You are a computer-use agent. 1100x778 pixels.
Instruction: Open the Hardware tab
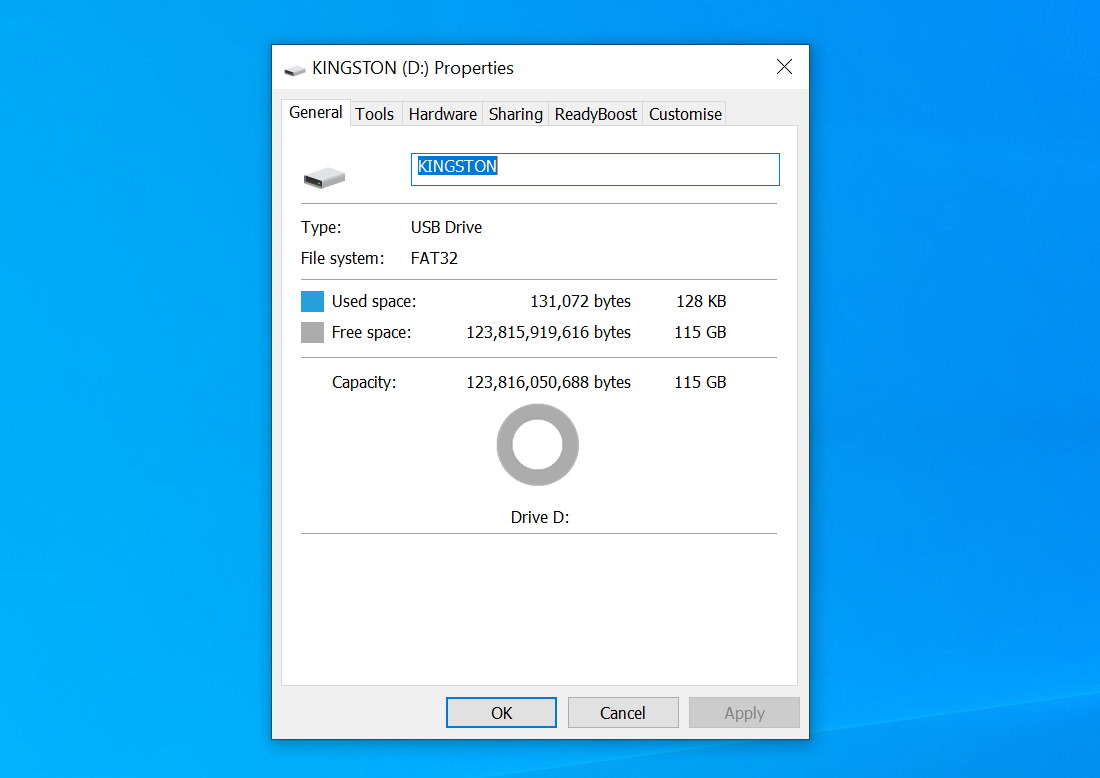[443, 114]
